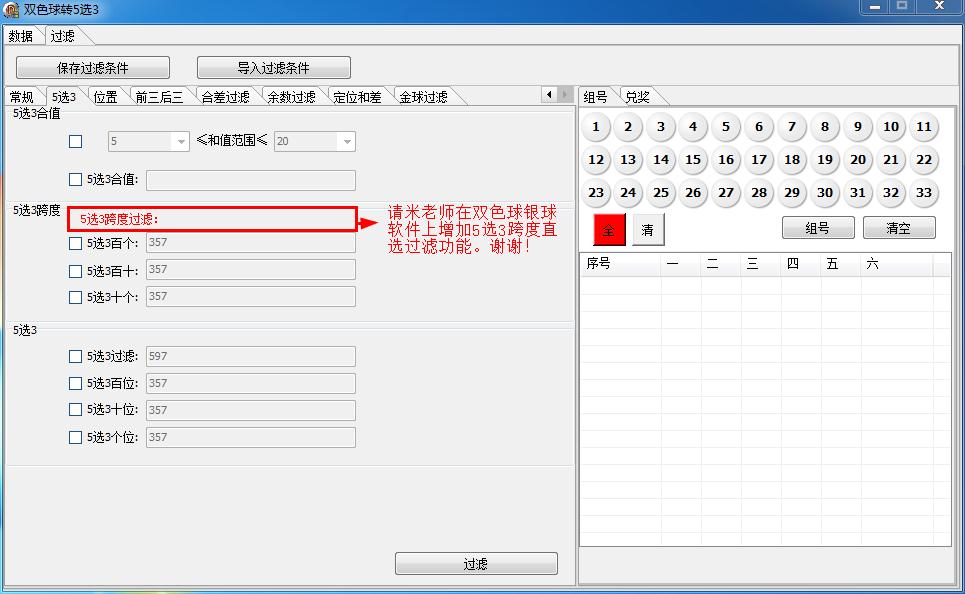Image resolution: width=965 pixels, height=594 pixels.
Task: Open the maximum sum dropdown showing 20
Action: click(x=314, y=142)
